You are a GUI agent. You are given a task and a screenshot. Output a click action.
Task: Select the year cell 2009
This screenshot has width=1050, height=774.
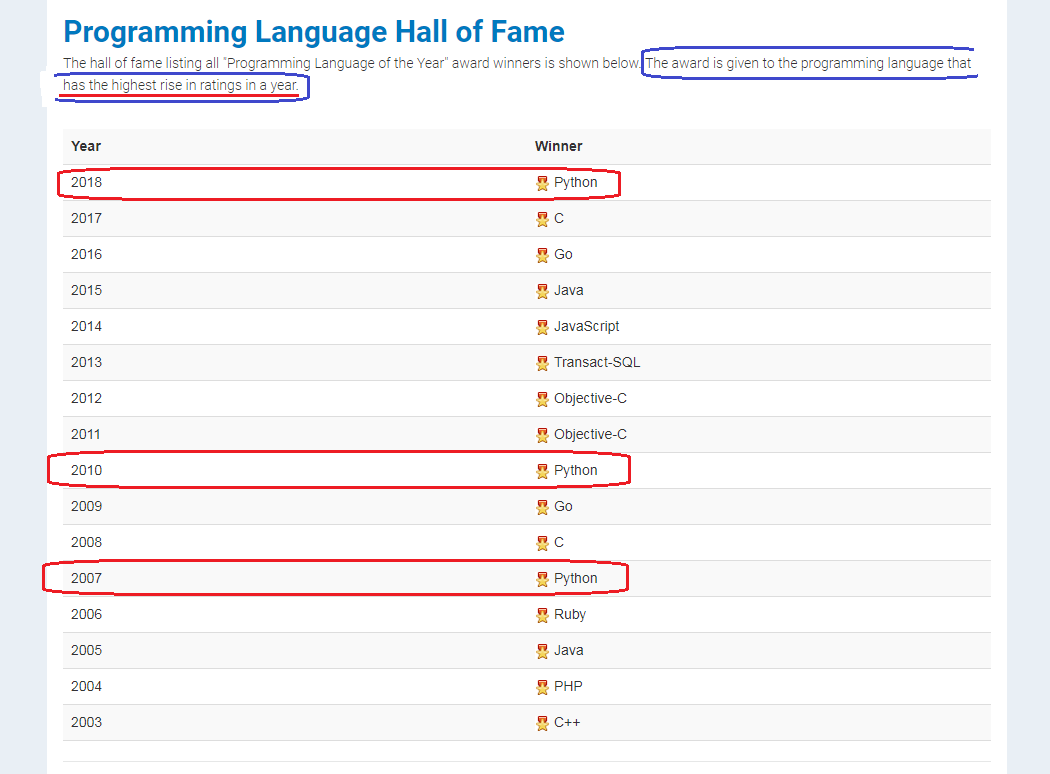point(86,506)
